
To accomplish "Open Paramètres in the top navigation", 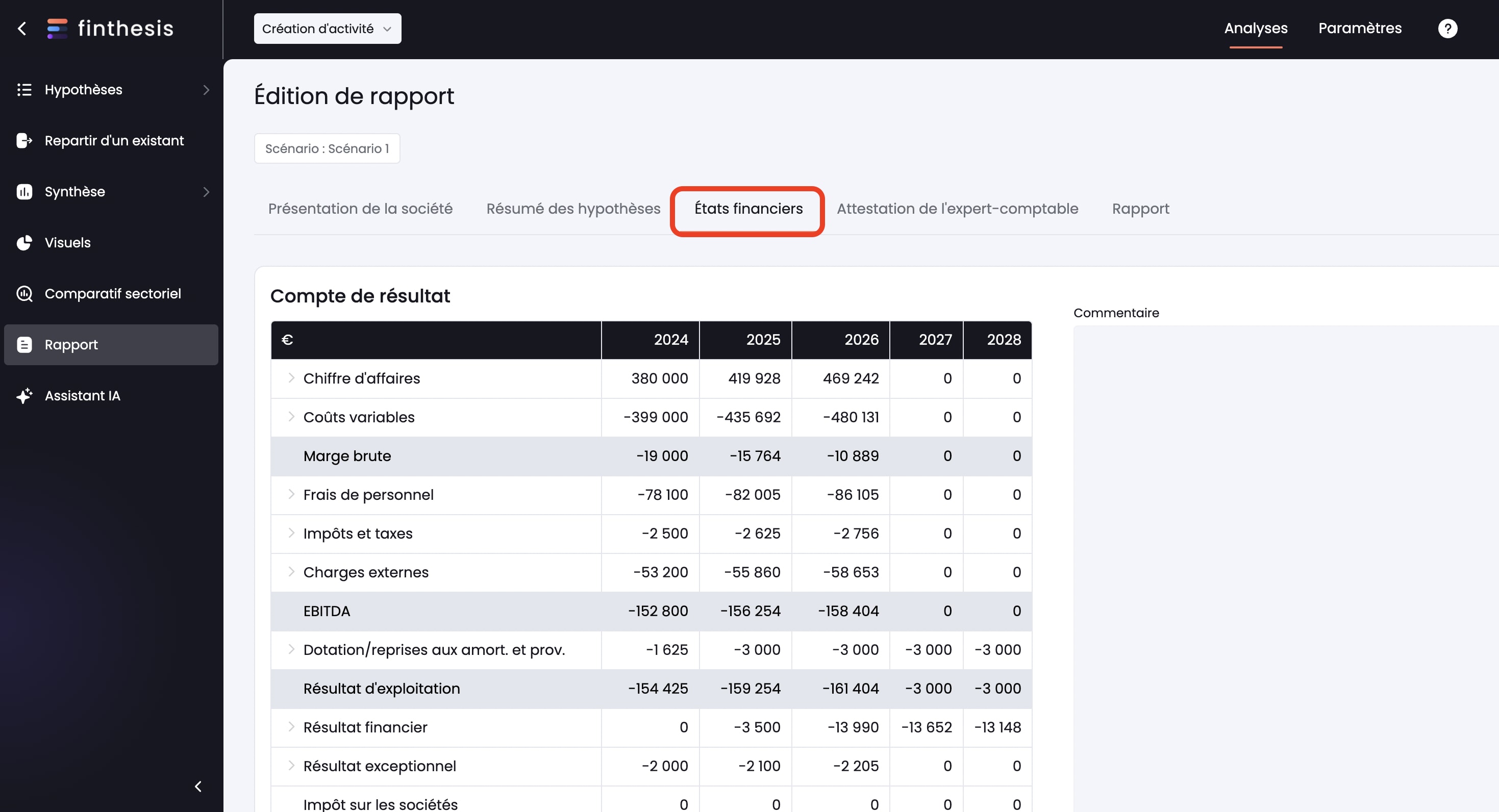I will [x=1359, y=29].
